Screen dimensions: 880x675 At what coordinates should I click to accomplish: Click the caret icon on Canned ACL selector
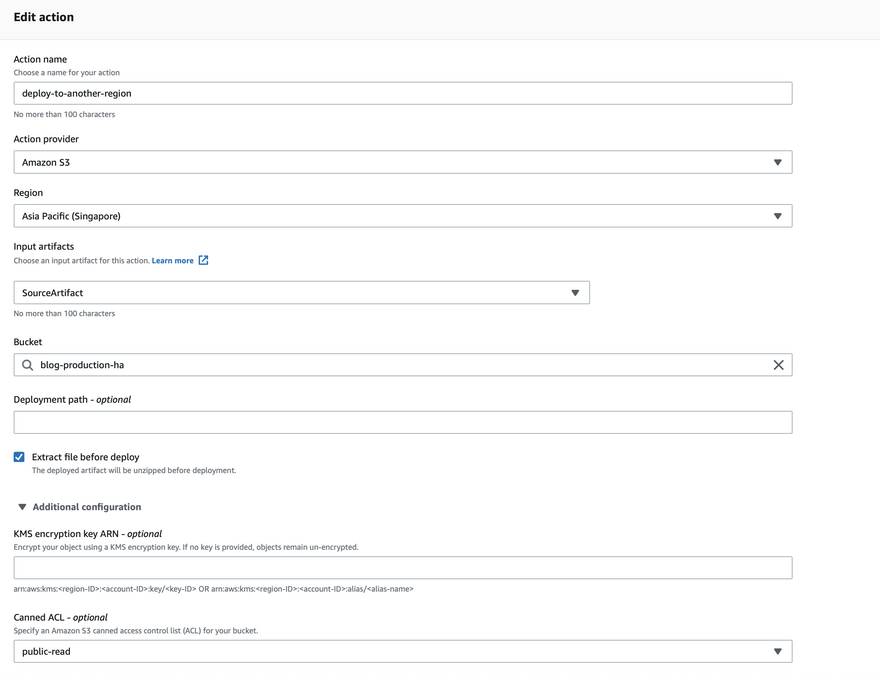[x=777, y=651]
